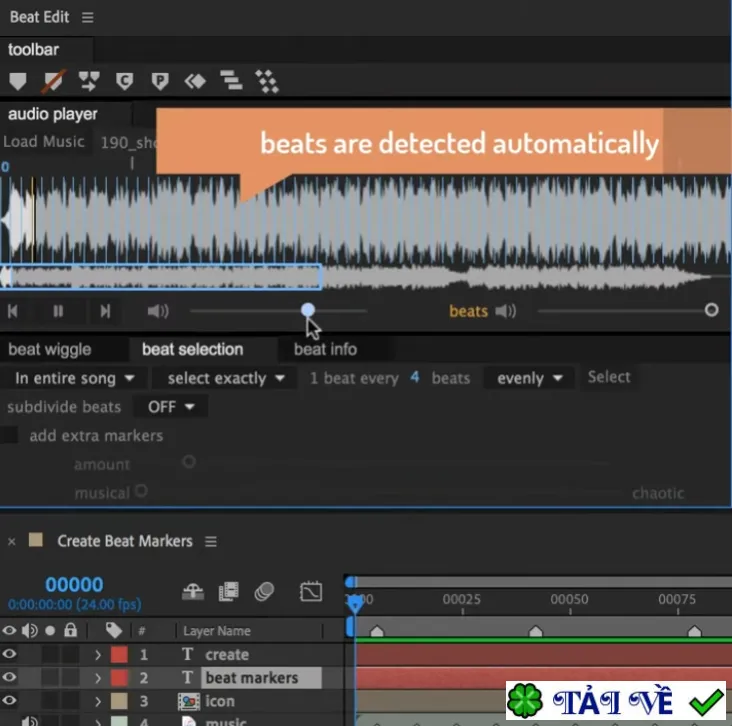Image resolution: width=732 pixels, height=726 pixels.
Task: Click the red label swatch of beat markers layer
Action: pos(119,678)
